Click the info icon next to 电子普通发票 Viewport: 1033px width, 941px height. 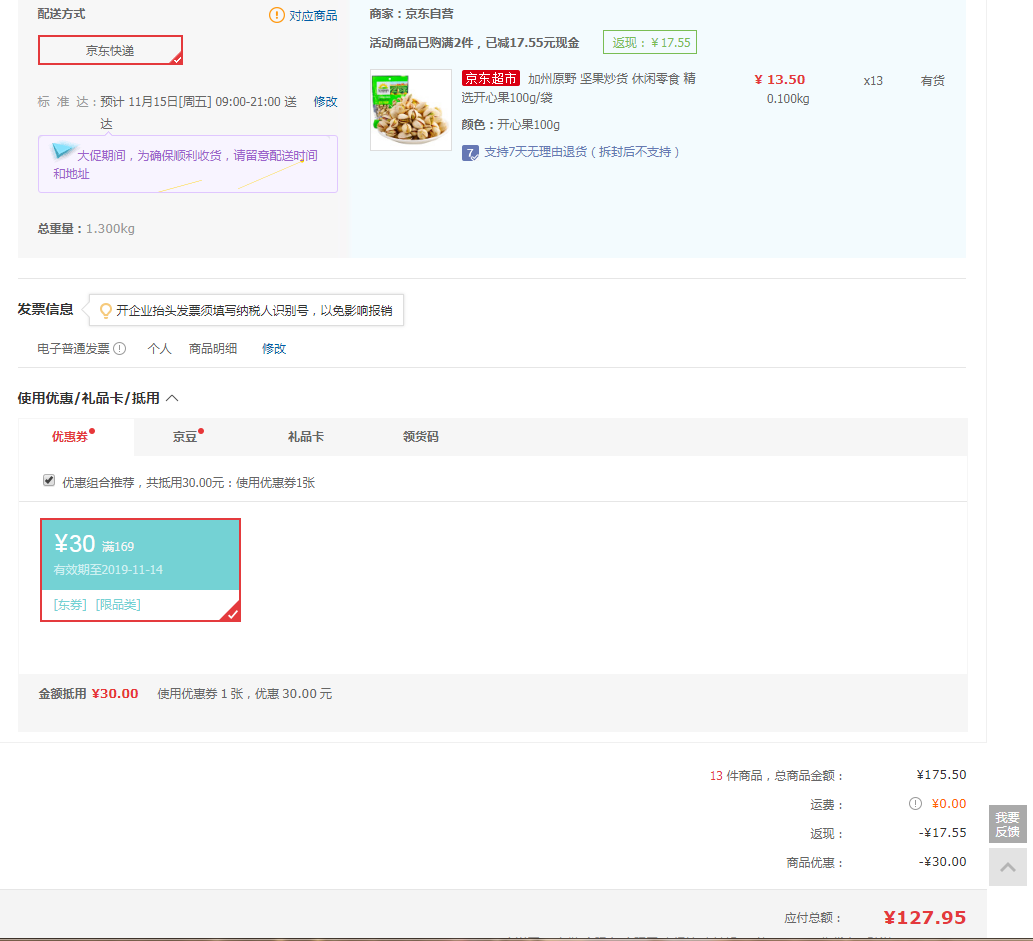pos(119,349)
